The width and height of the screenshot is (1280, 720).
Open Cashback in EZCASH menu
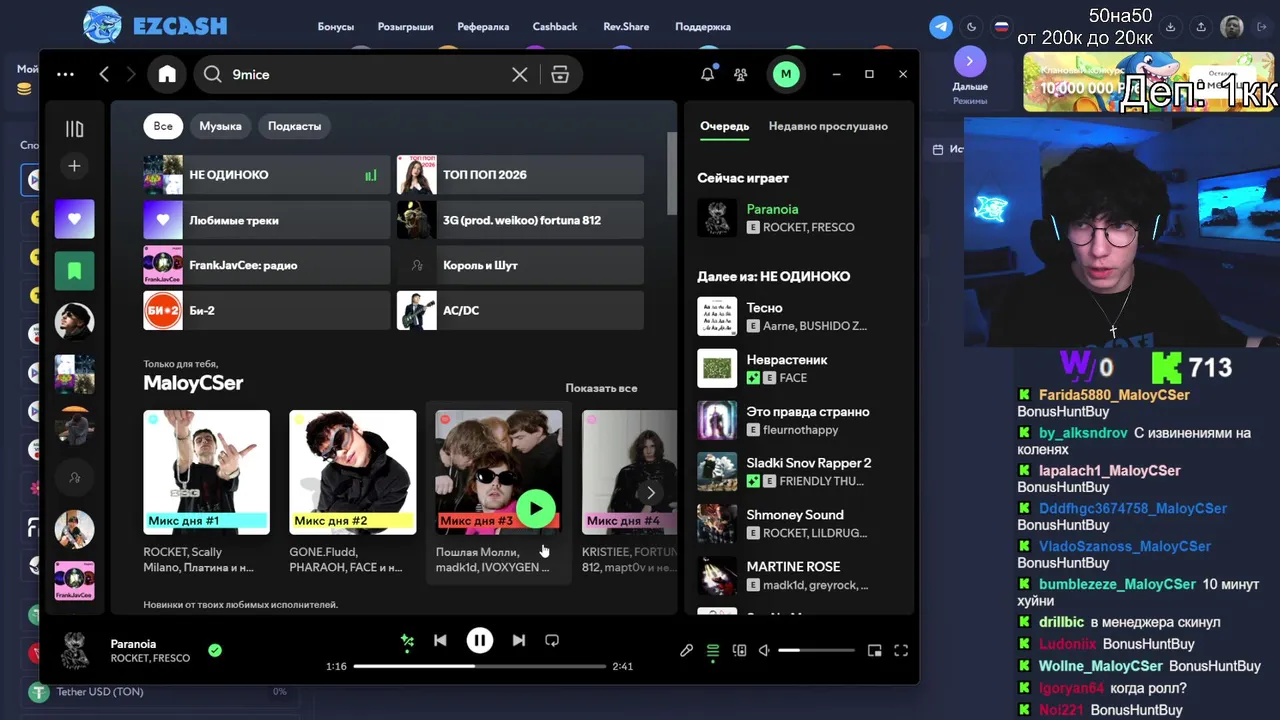click(555, 27)
